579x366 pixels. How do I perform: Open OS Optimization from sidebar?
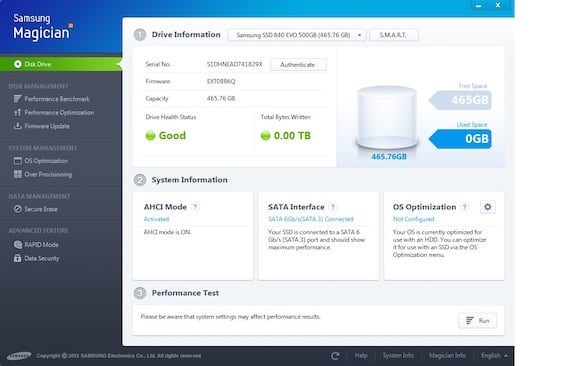coord(46,161)
